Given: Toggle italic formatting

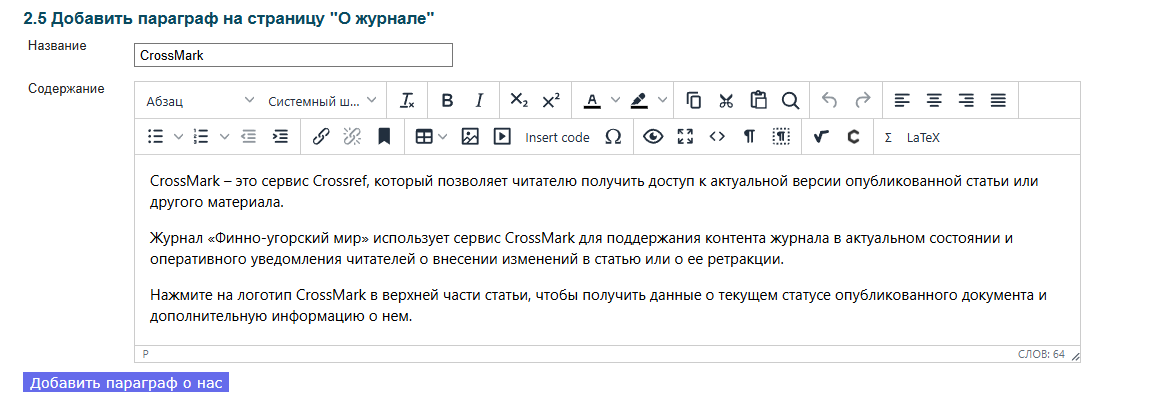Looking at the screenshot, I should click(479, 100).
